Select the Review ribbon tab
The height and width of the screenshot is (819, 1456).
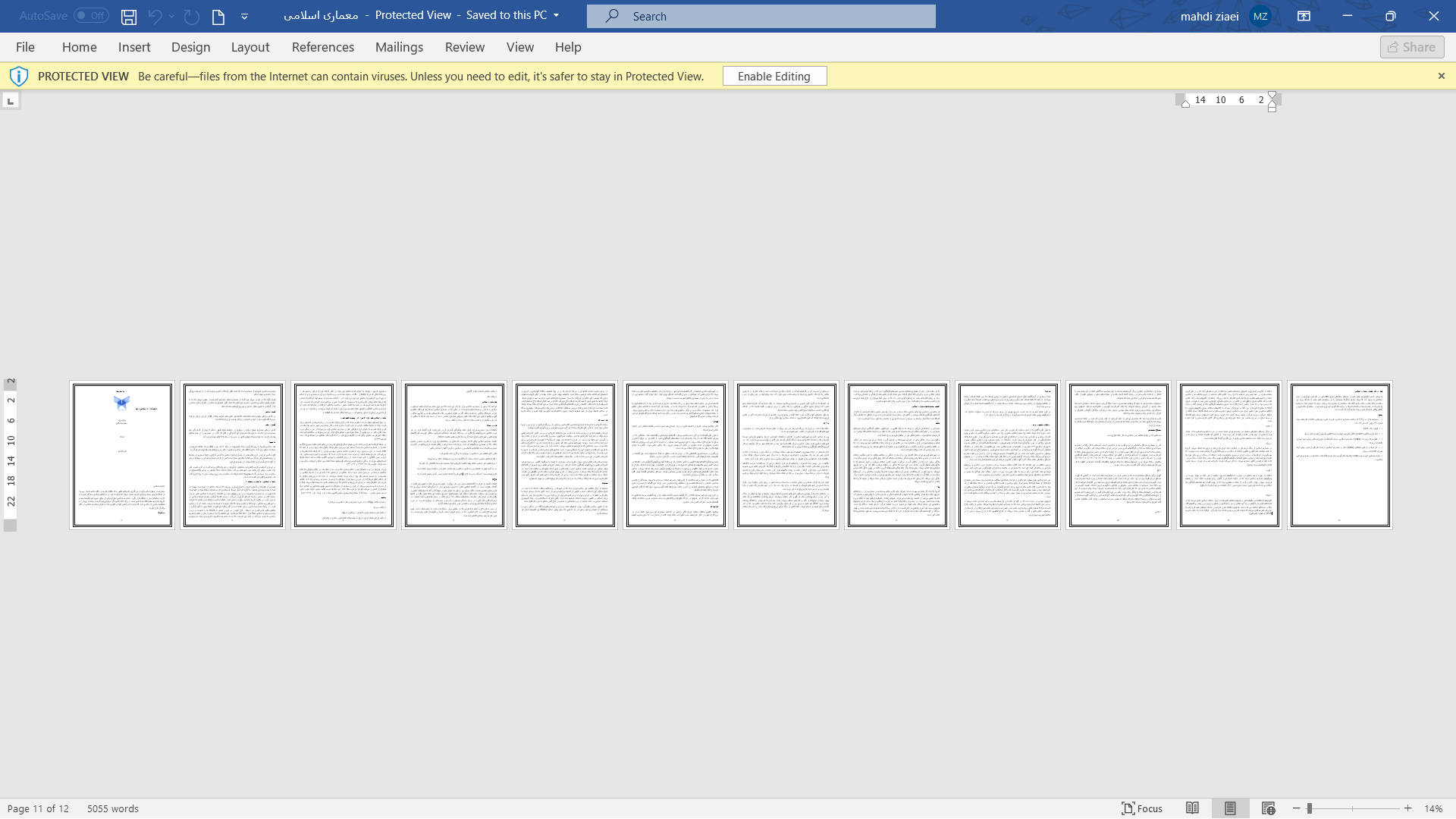tap(465, 47)
